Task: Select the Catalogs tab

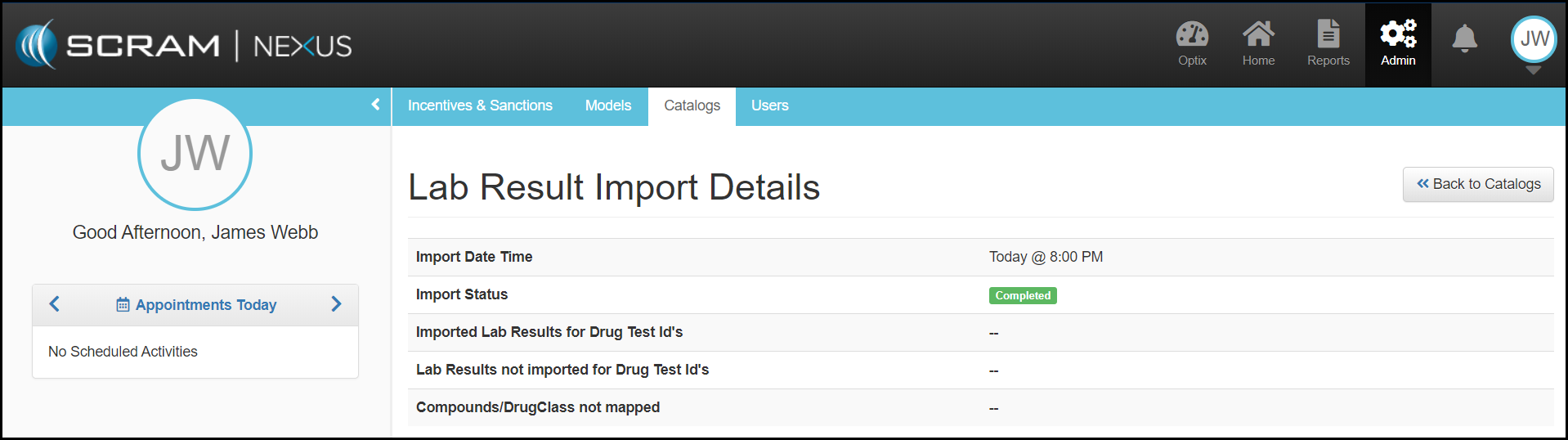Action: (x=692, y=106)
